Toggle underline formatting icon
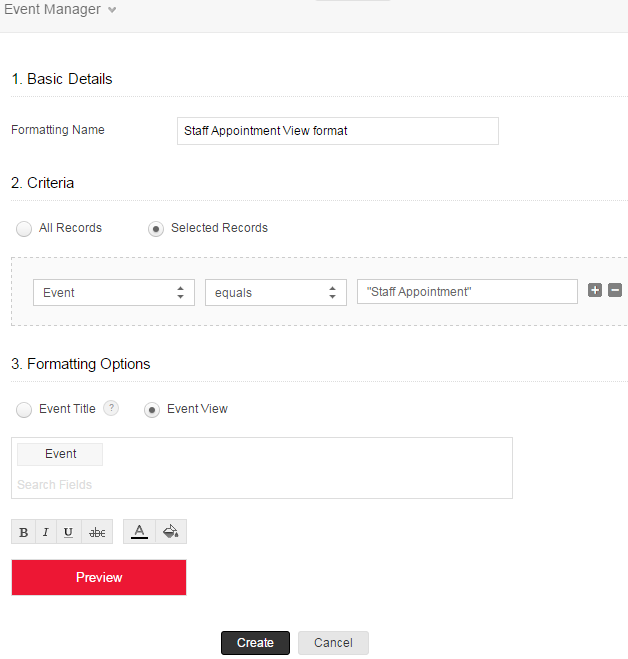 [x=68, y=532]
